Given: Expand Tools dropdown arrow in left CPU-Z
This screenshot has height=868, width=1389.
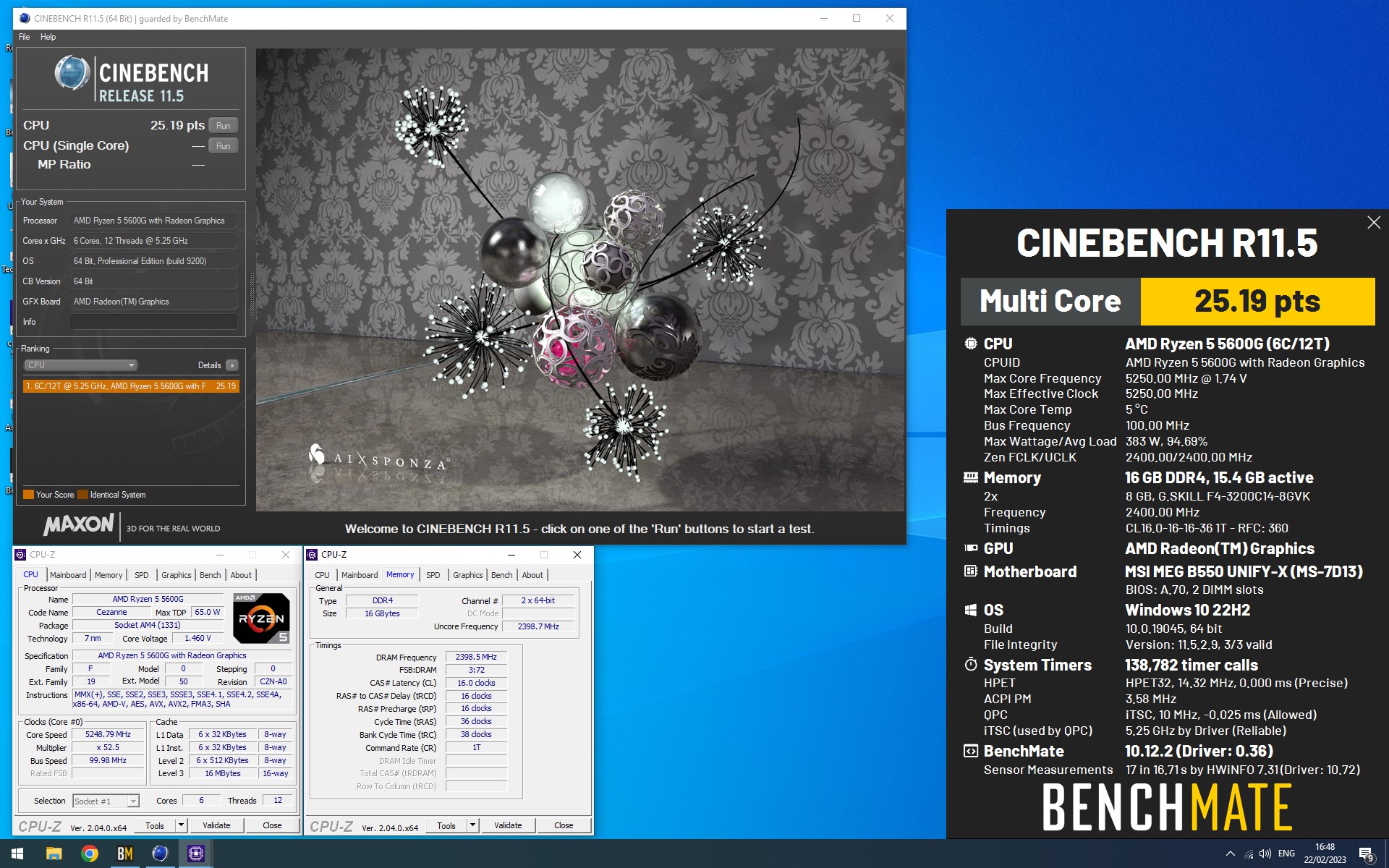Looking at the screenshot, I should (x=181, y=825).
